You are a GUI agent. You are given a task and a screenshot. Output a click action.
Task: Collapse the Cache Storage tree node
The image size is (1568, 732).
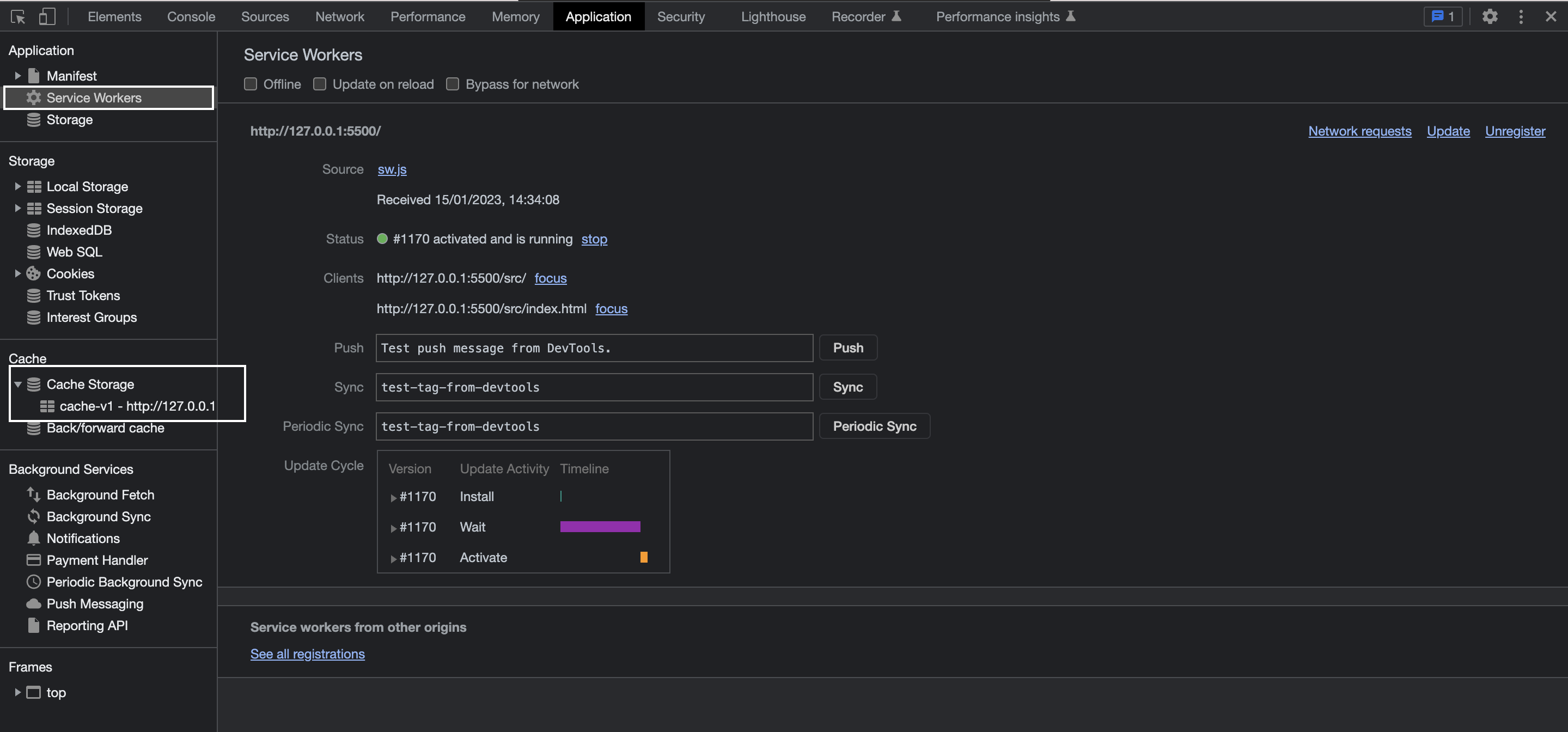tap(17, 385)
